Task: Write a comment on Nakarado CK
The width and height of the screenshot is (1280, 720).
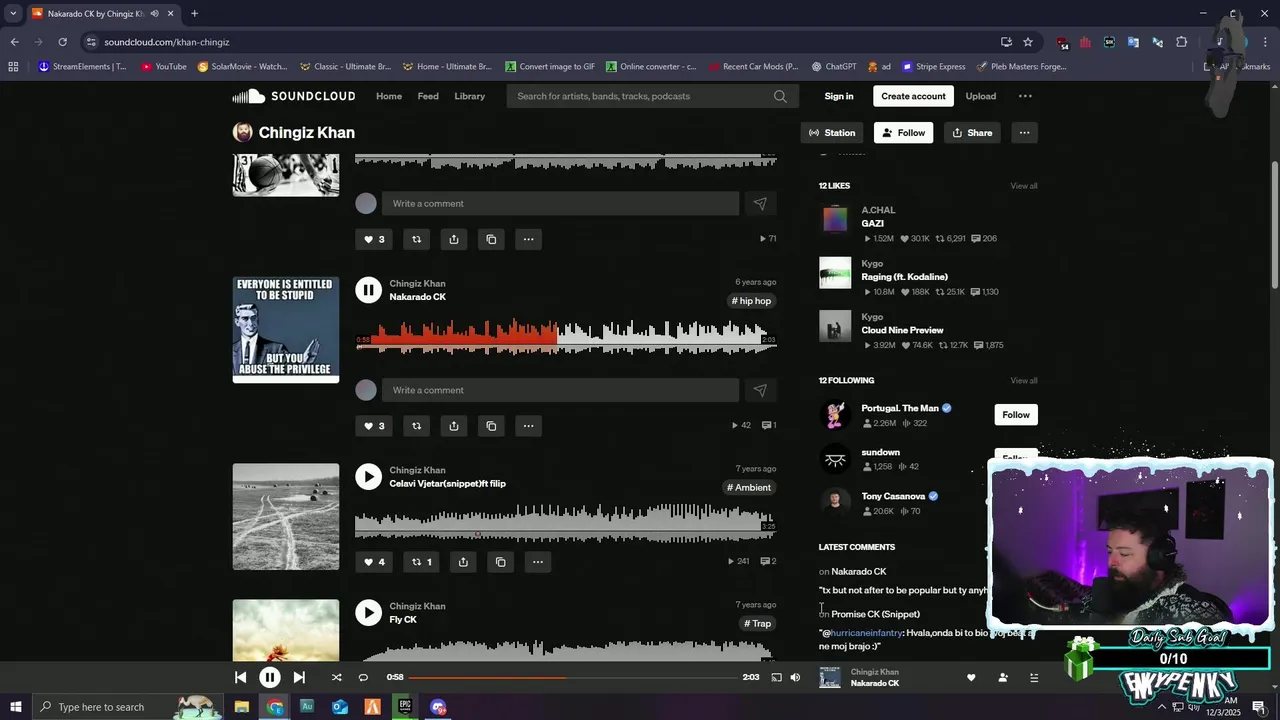Action: pyautogui.click(x=560, y=390)
